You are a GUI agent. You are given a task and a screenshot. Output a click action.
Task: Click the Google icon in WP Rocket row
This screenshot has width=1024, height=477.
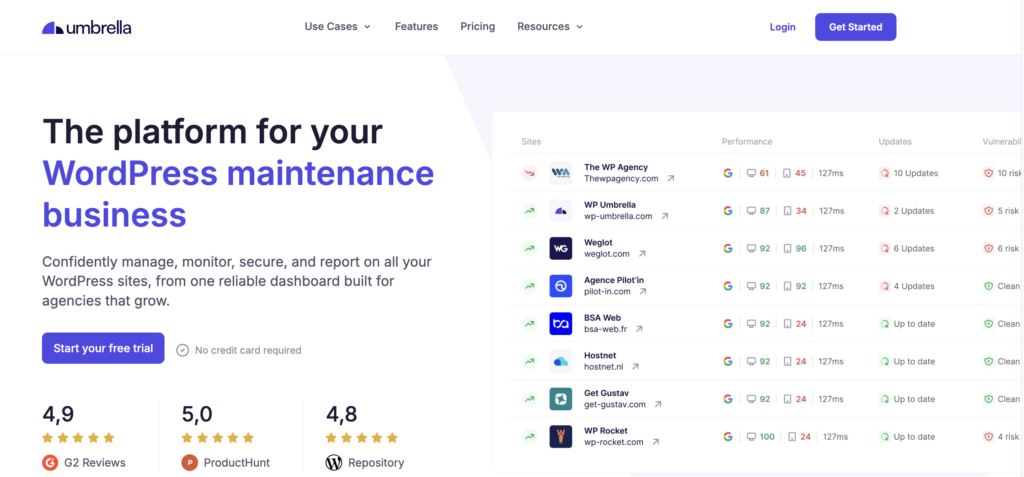point(728,436)
